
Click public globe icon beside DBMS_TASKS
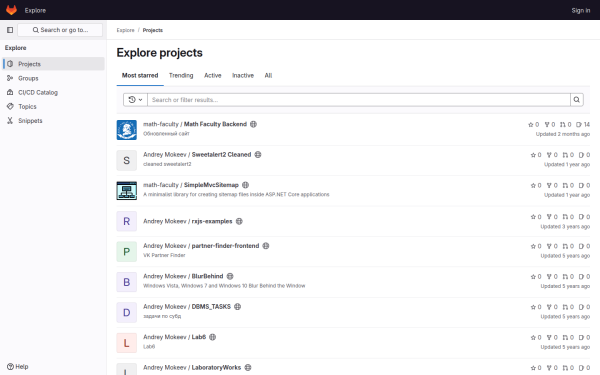pyautogui.click(x=238, y=307)
